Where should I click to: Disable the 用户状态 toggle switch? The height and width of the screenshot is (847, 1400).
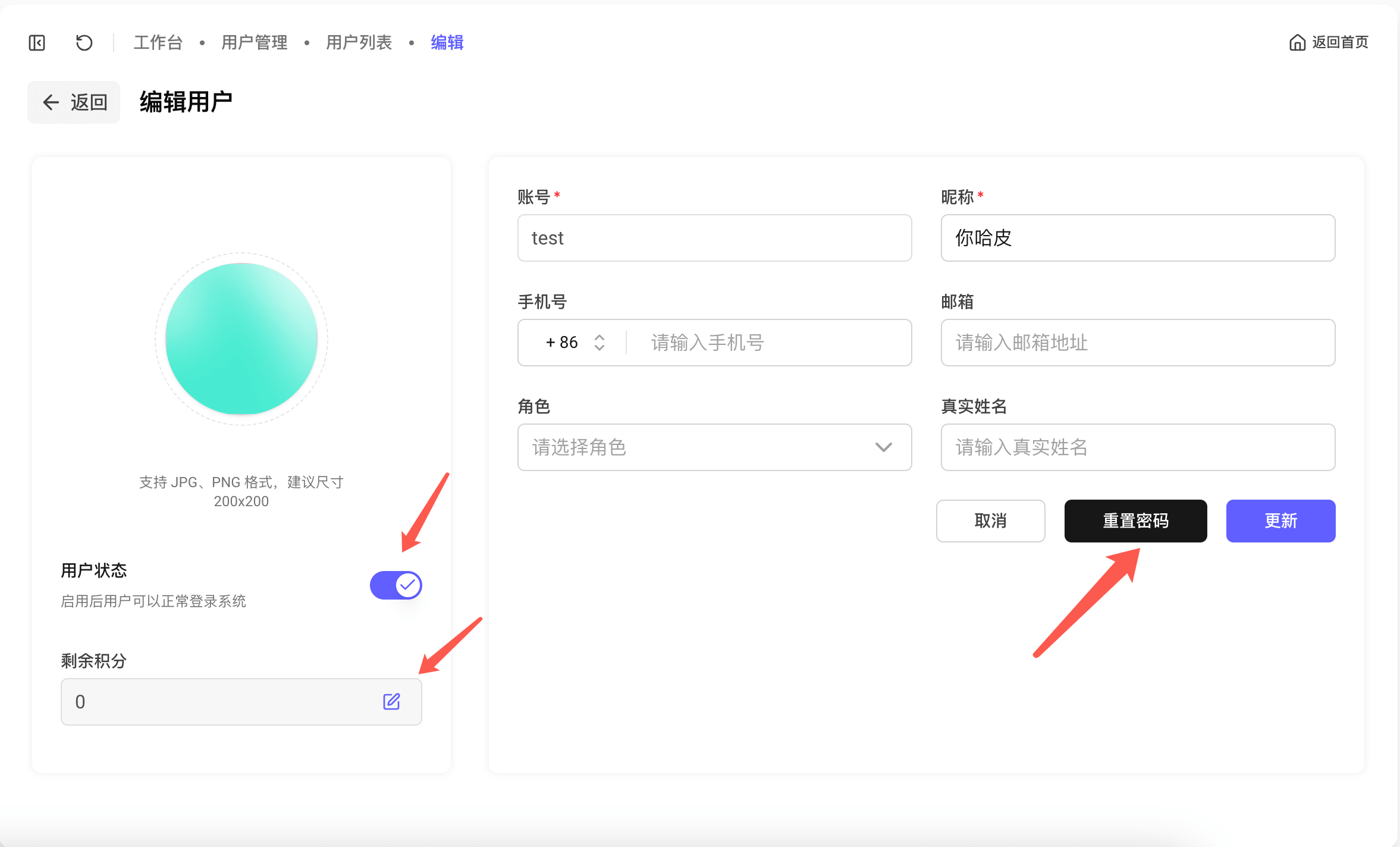pyautogui.click(x=396, y=585)
